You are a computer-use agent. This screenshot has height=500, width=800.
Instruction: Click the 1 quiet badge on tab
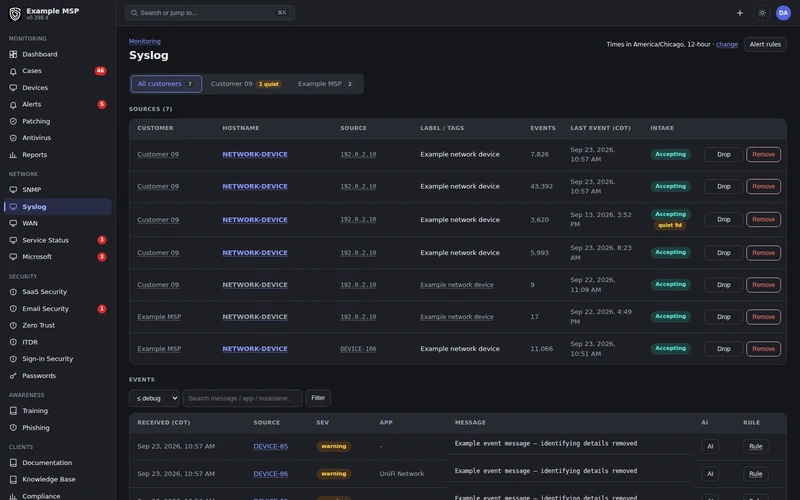(x=269, y=84)
